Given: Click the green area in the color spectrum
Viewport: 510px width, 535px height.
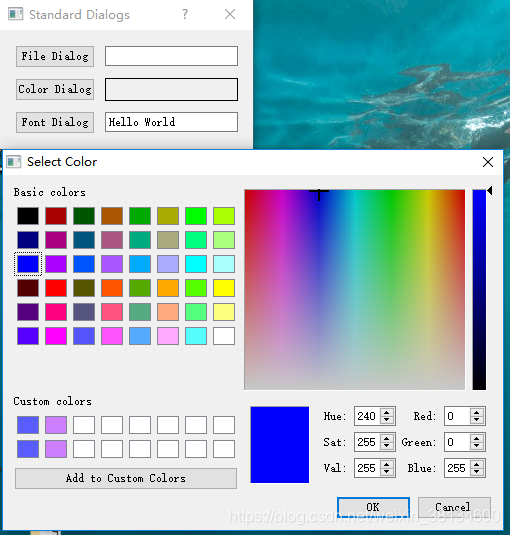Looking at the screenshot, I should pyautogui.click(x=392, y=239).
